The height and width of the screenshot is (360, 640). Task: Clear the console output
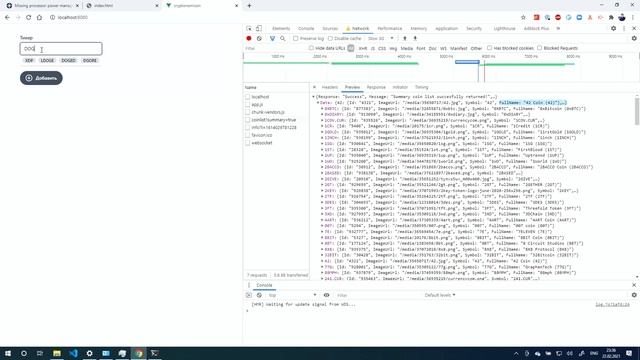coord(259,295)
